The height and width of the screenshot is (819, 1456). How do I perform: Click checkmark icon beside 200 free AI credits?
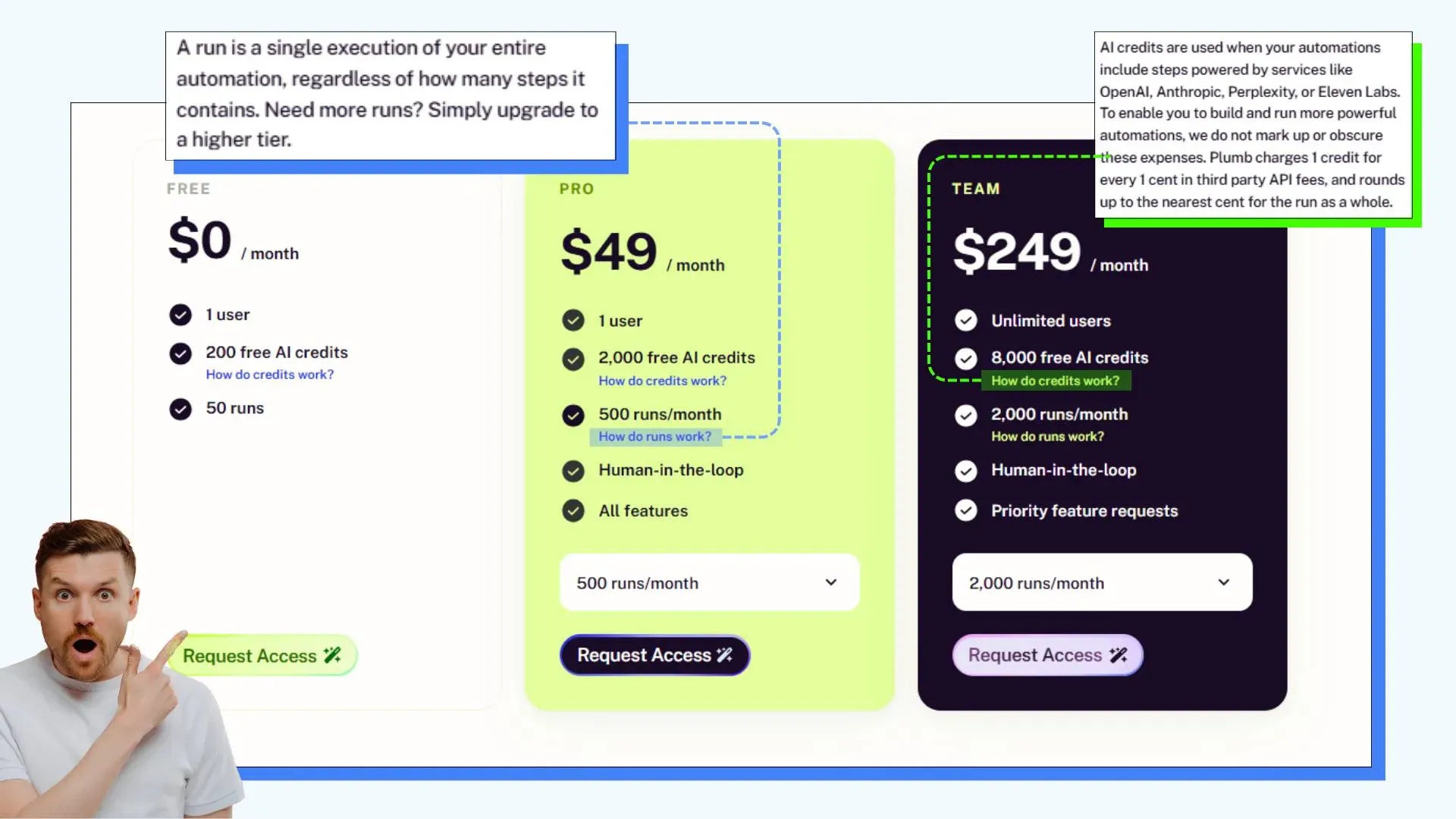180,353
